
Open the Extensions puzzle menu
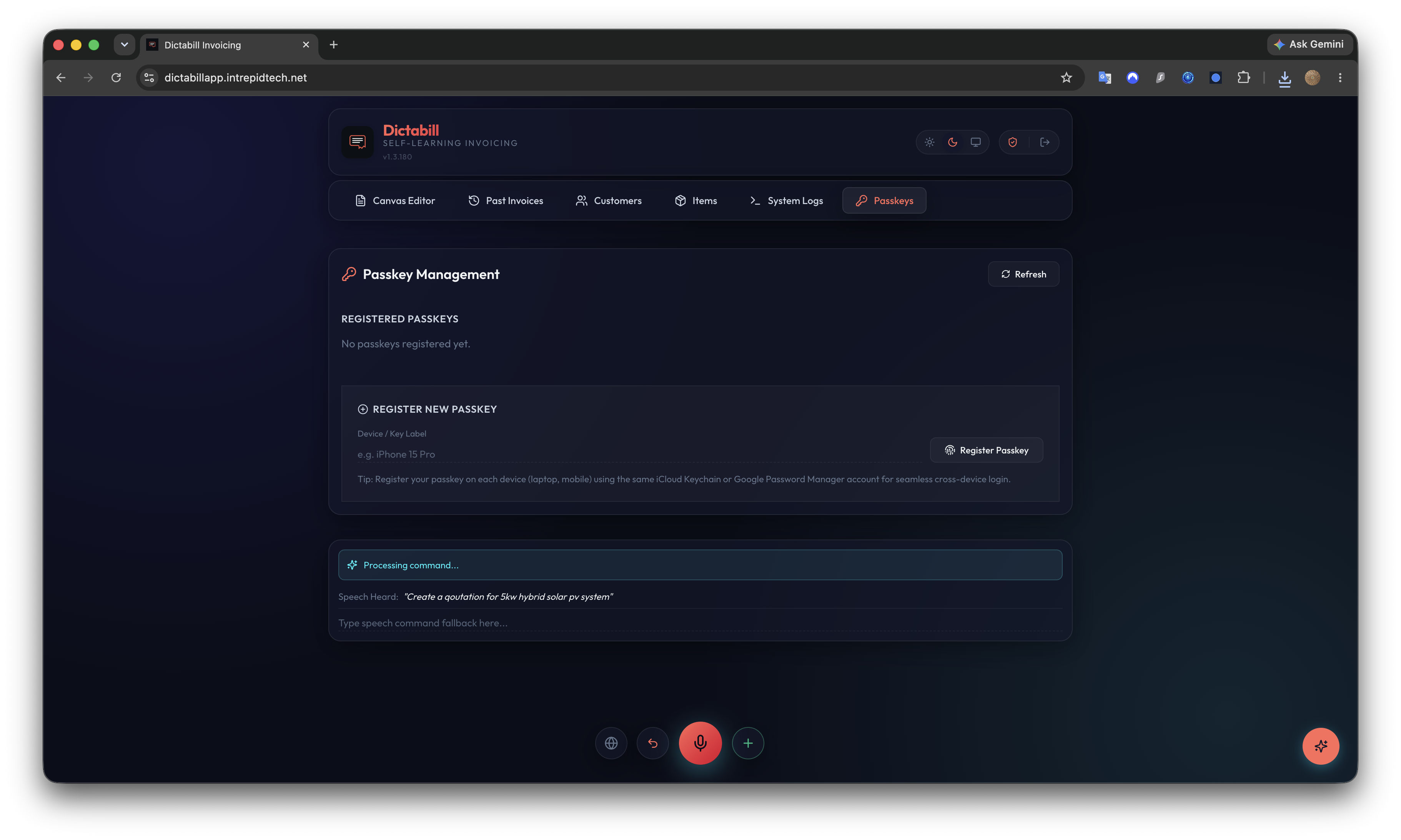pos(1244,78)
